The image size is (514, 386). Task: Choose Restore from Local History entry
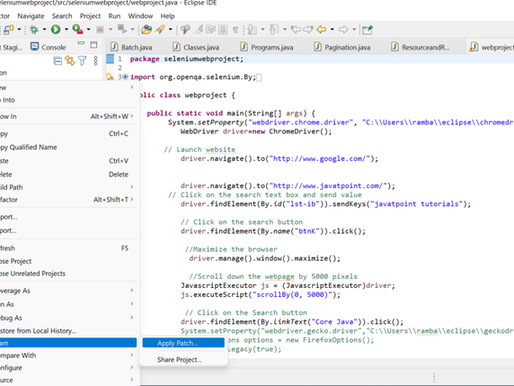tap(68, 331)
